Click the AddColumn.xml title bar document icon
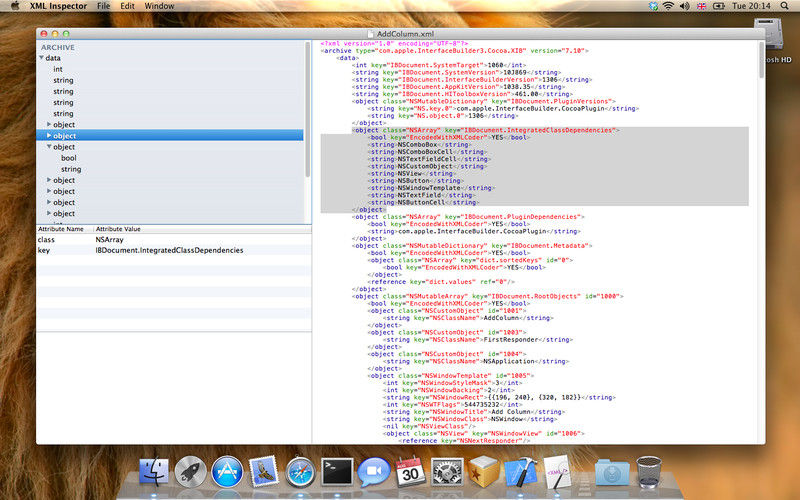Viewport: 800px width, 500px height. coord(370,34)
